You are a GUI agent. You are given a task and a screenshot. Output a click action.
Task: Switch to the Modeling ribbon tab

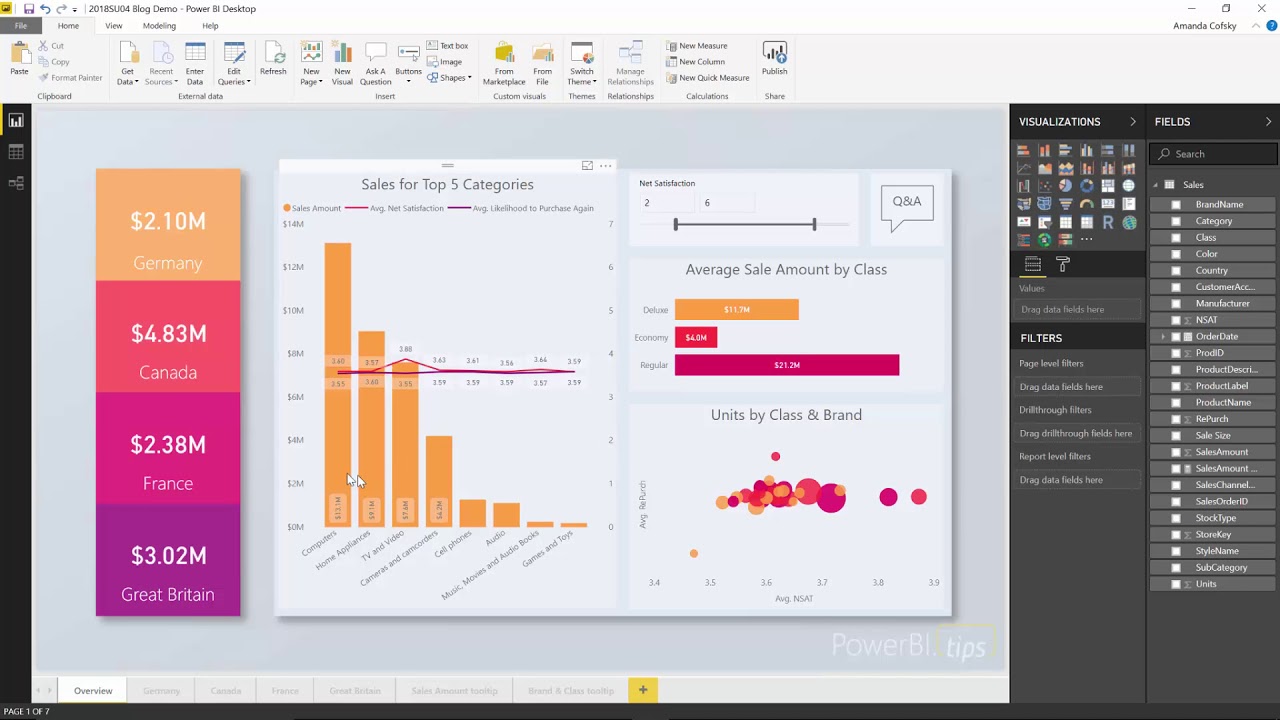[159, 26]
